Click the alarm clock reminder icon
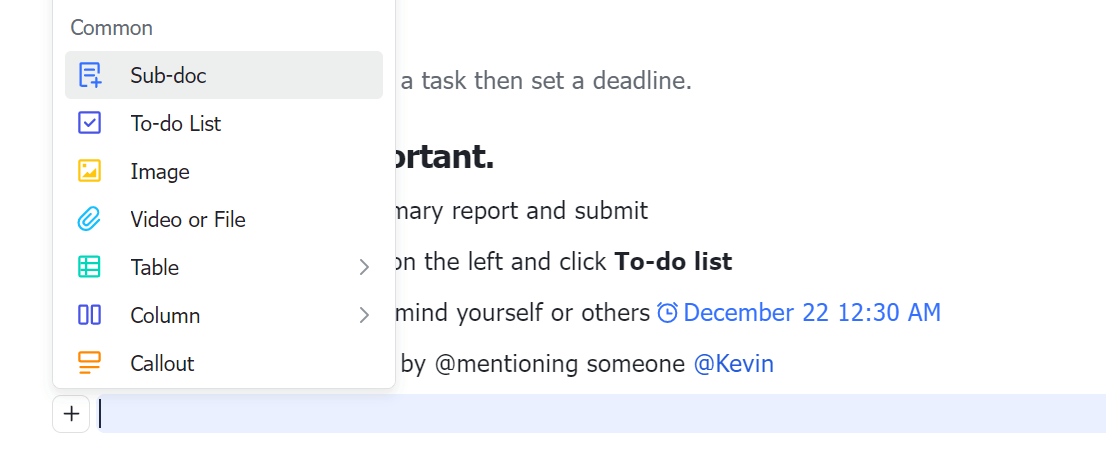 click(668, 313)
